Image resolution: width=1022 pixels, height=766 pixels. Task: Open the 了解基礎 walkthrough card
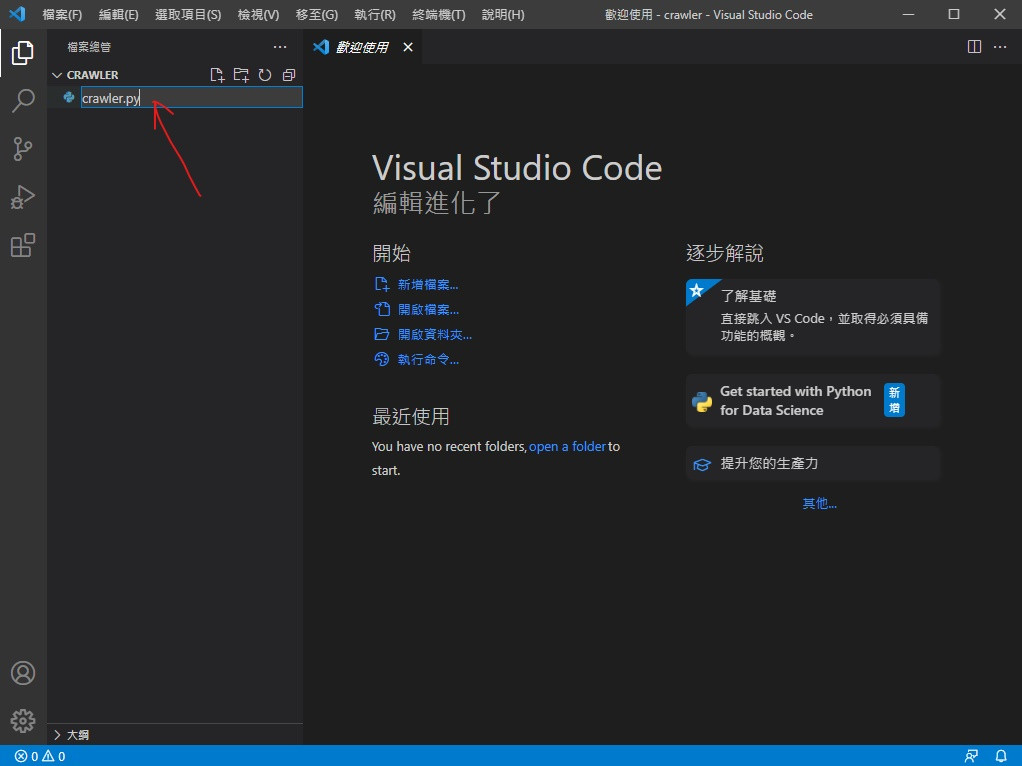(813, 316)
